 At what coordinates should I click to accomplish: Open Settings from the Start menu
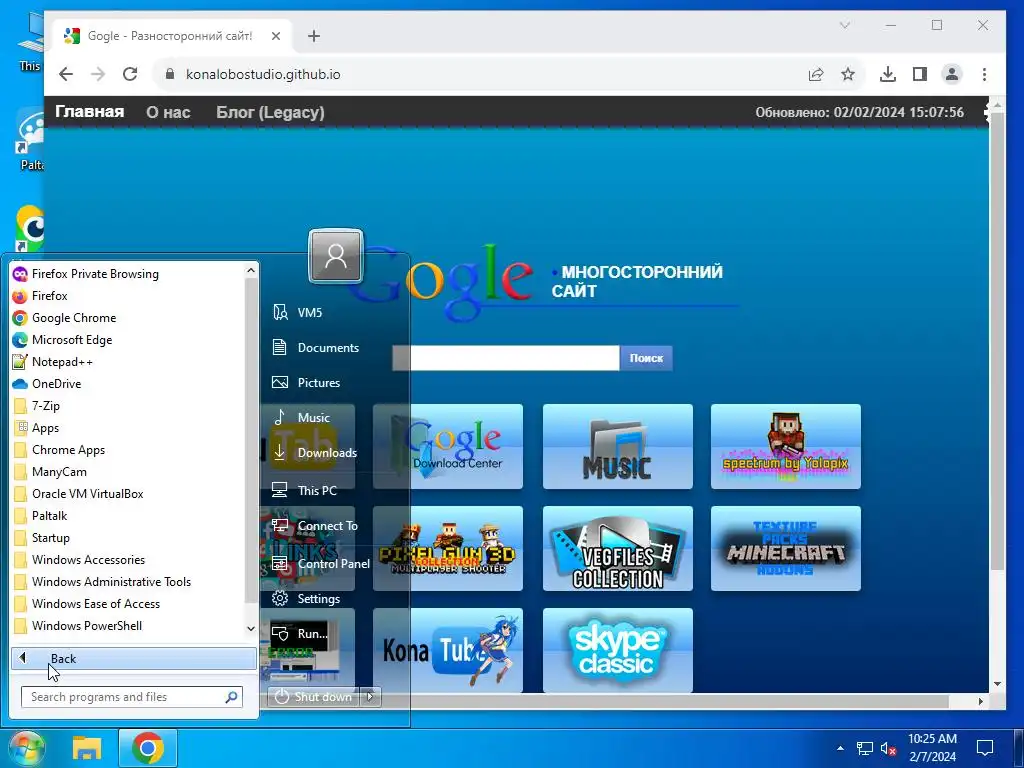click(x=307, y=599)
